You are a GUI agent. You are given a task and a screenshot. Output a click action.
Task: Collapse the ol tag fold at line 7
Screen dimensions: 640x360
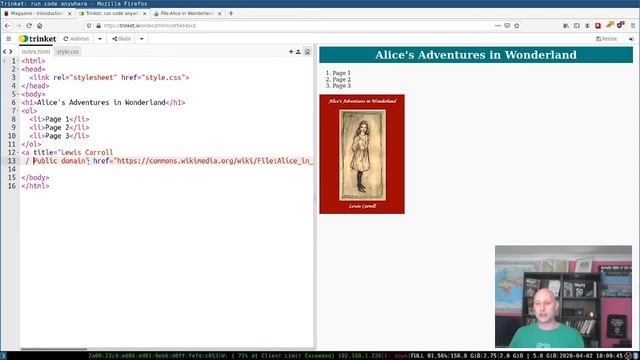pos(18,111)
